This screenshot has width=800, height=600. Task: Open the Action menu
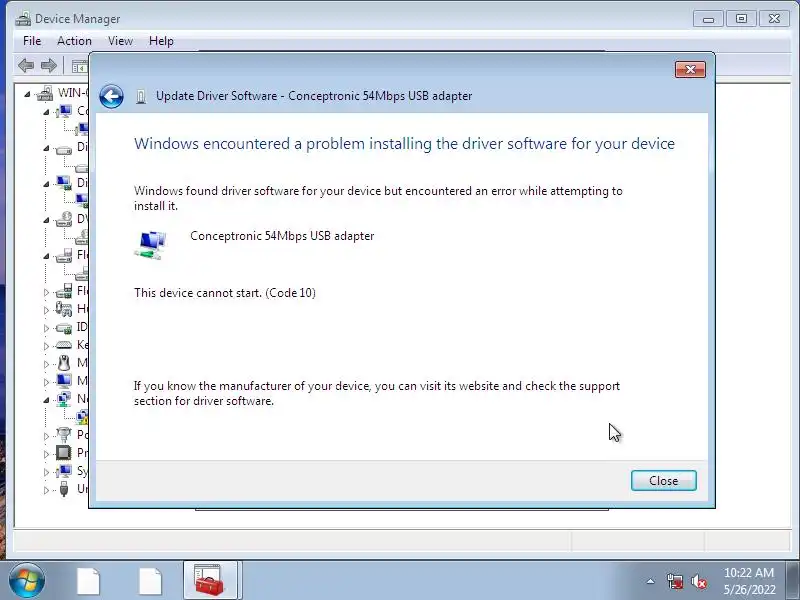coord(74,41)
